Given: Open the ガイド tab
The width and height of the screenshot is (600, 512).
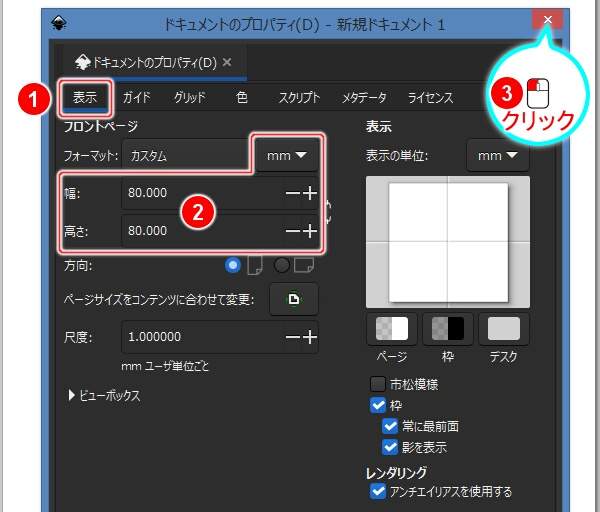Looking at the screenshot, I should click(136, 97).
